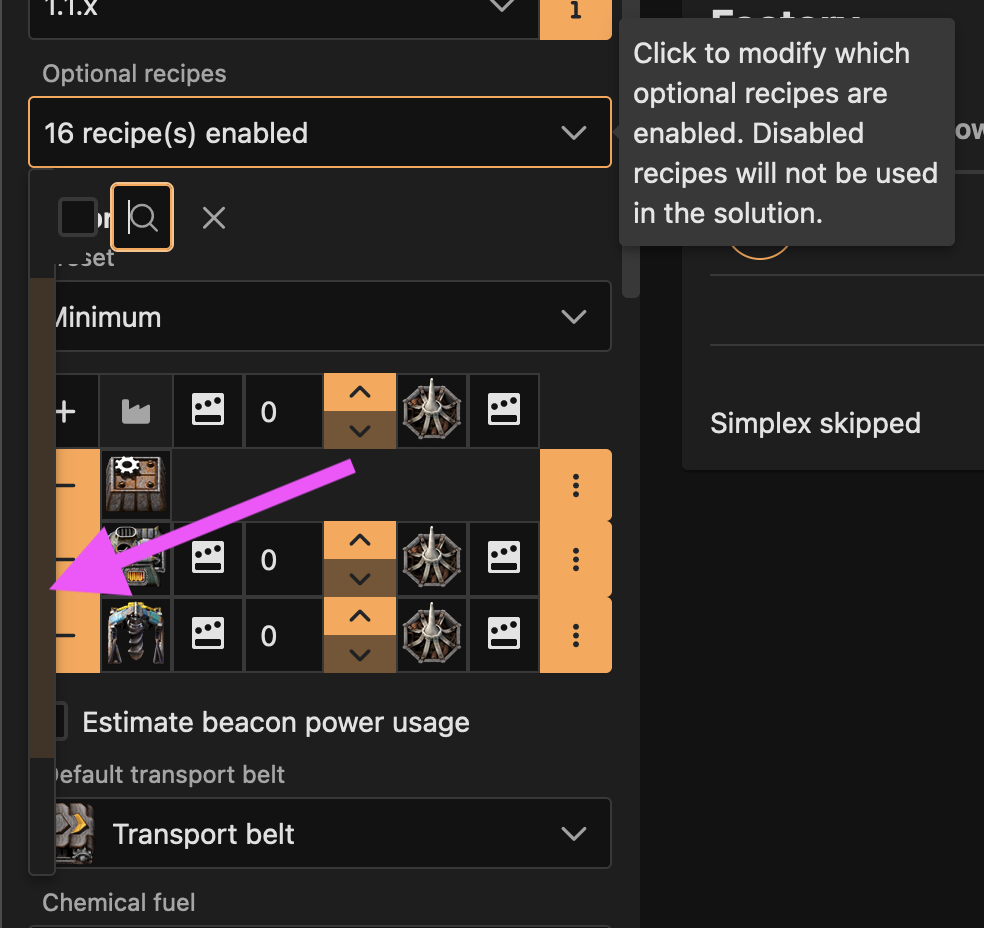Open the 16 recipes enabled dropdown
The image size is (984, 928).
tap(320, 131)
